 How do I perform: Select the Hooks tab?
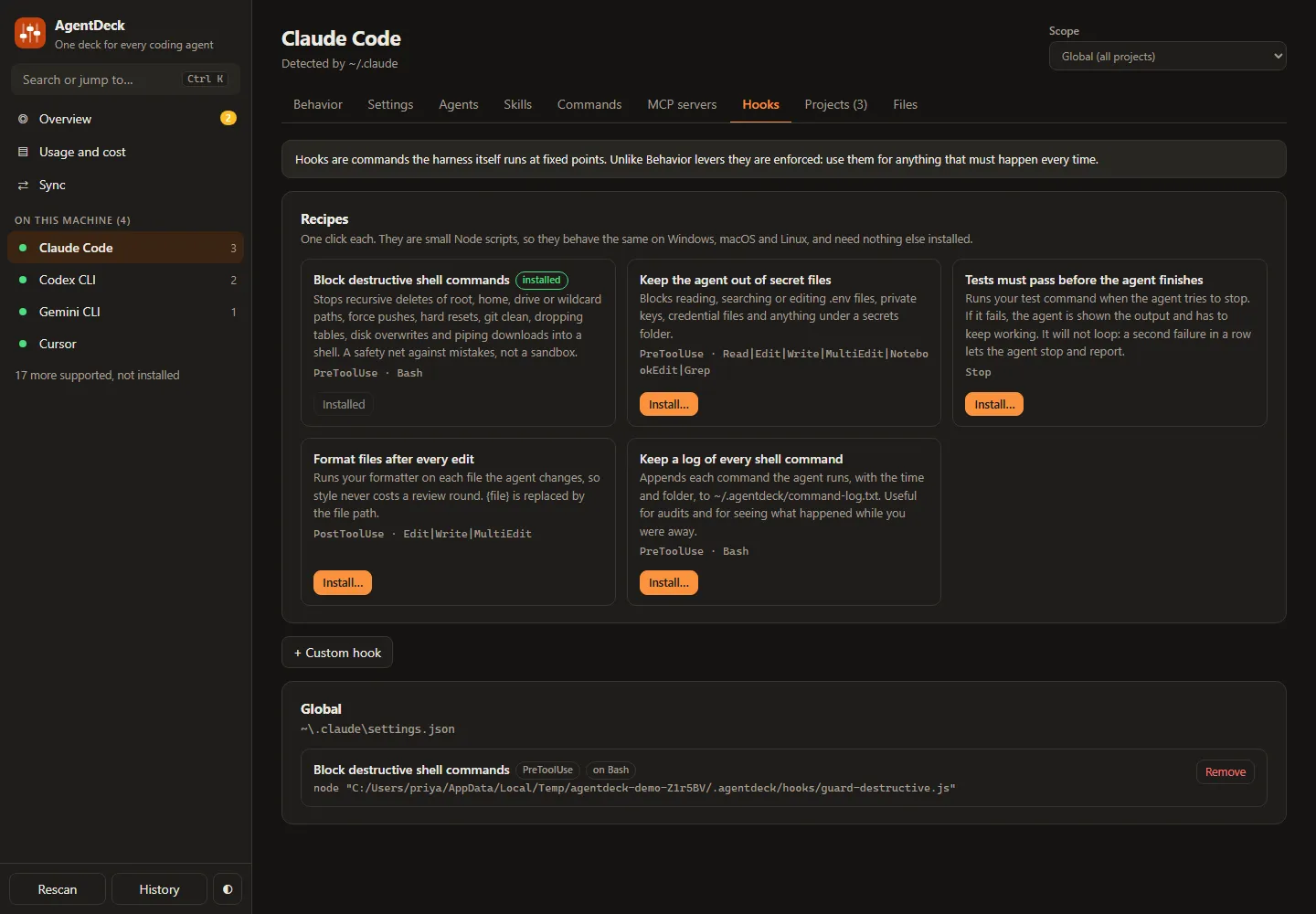[760, 104]
